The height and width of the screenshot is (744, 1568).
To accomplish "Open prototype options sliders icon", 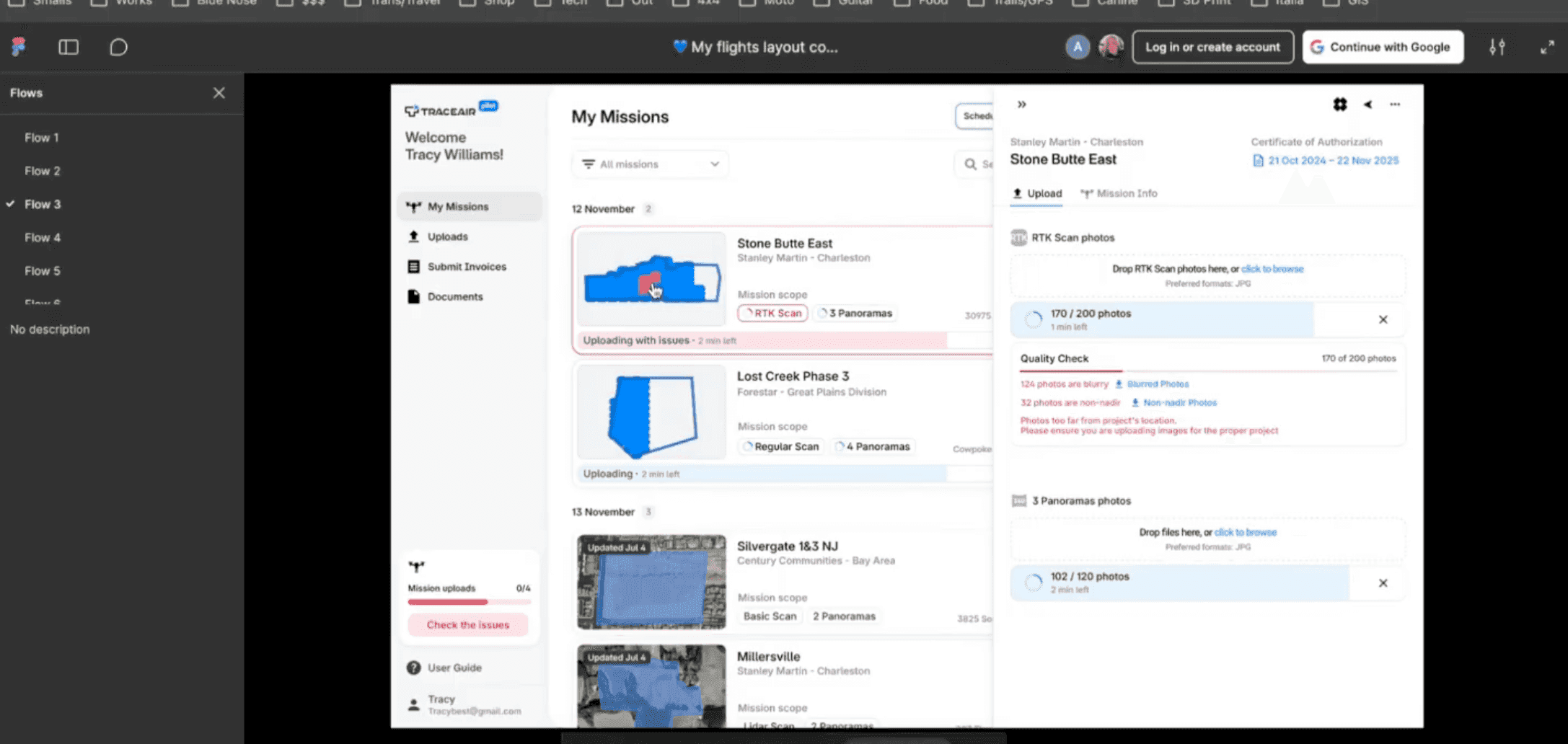I will (1497, 47).
